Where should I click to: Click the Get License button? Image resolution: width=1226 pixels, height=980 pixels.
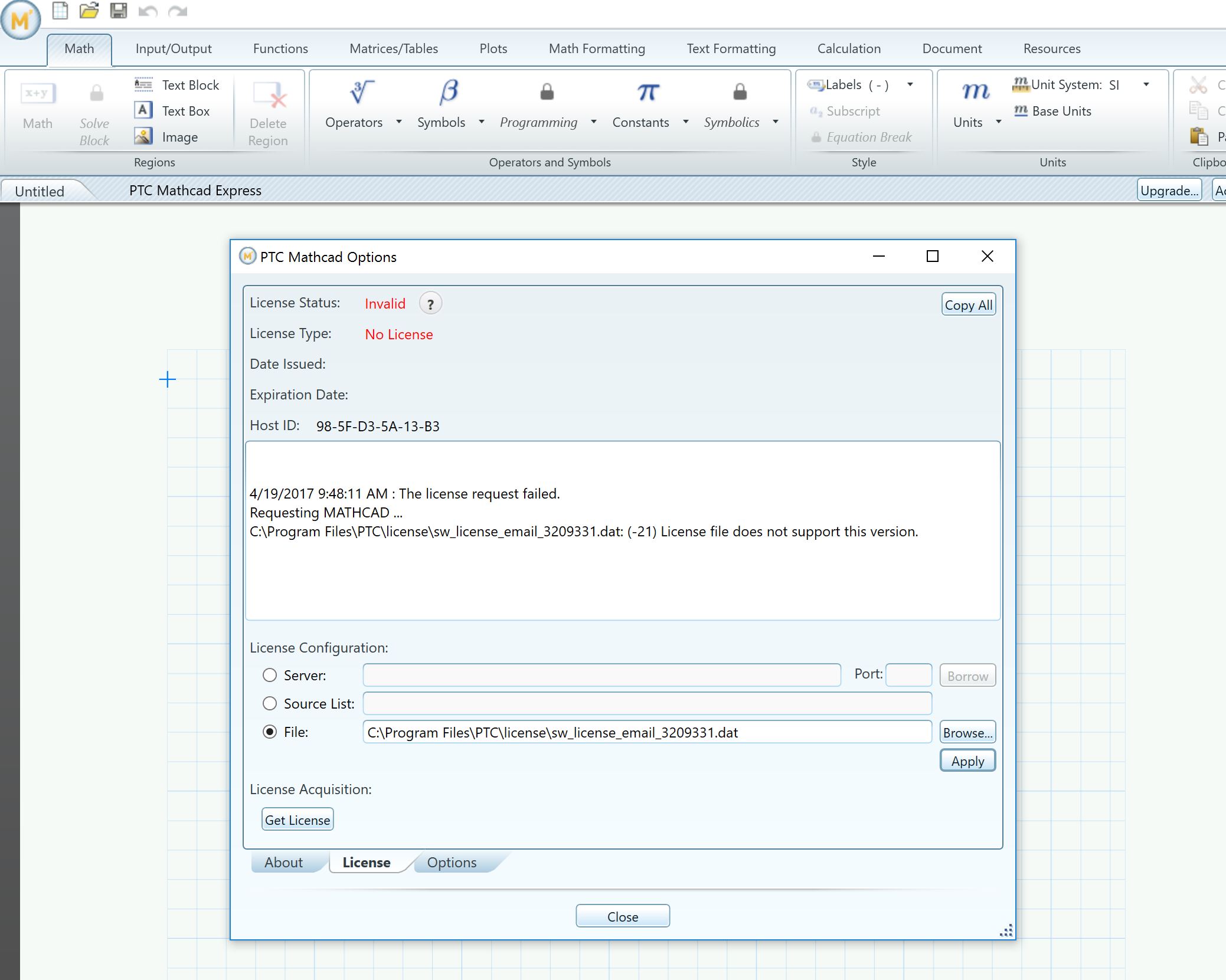pyautogui.click(x=298, y=820)
